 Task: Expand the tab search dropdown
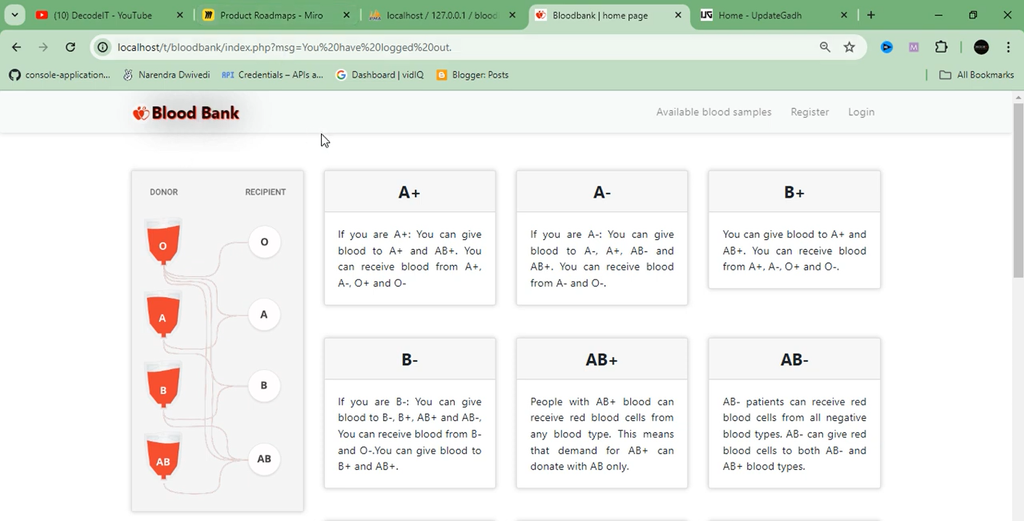point(14,15)
